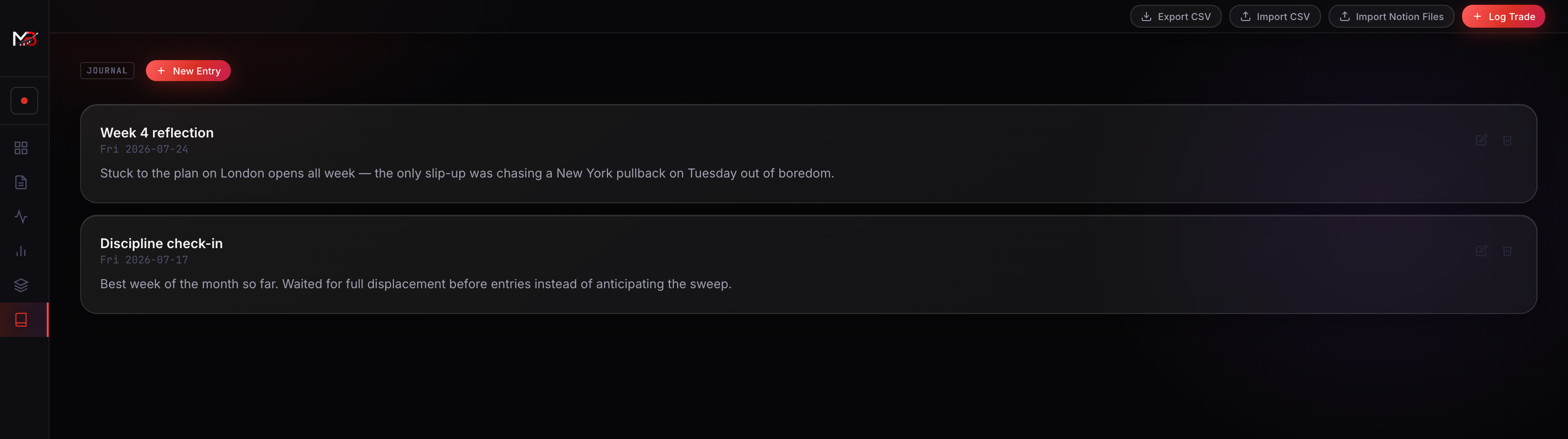Delete the Discipline check-in entry
Image resolution: width=1568 pixels, height=439 pixels.
[1507, 251]
